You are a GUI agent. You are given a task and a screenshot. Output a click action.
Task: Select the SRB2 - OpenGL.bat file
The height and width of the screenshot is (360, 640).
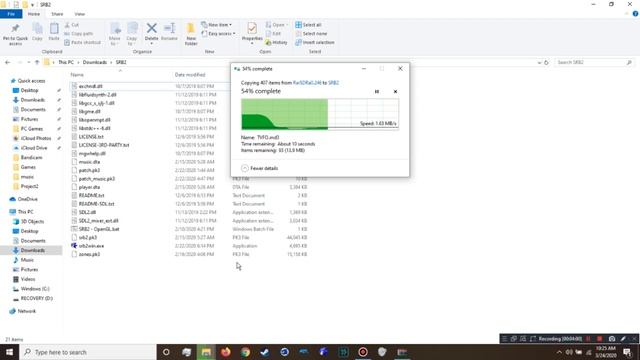pos(99,229)
